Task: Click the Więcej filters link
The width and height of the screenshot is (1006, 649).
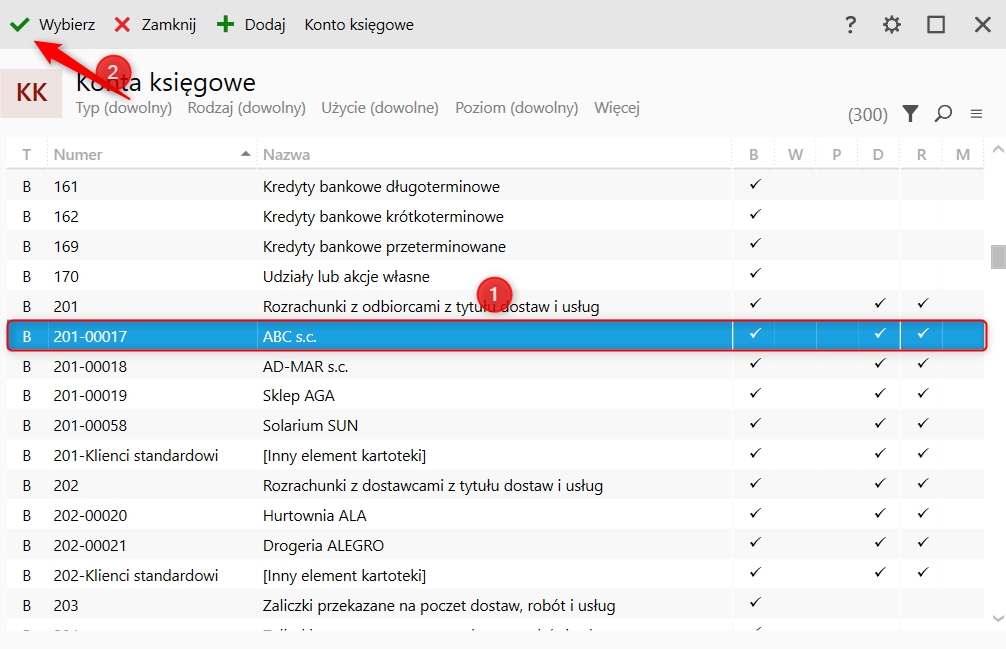Action: click(616, 108)
